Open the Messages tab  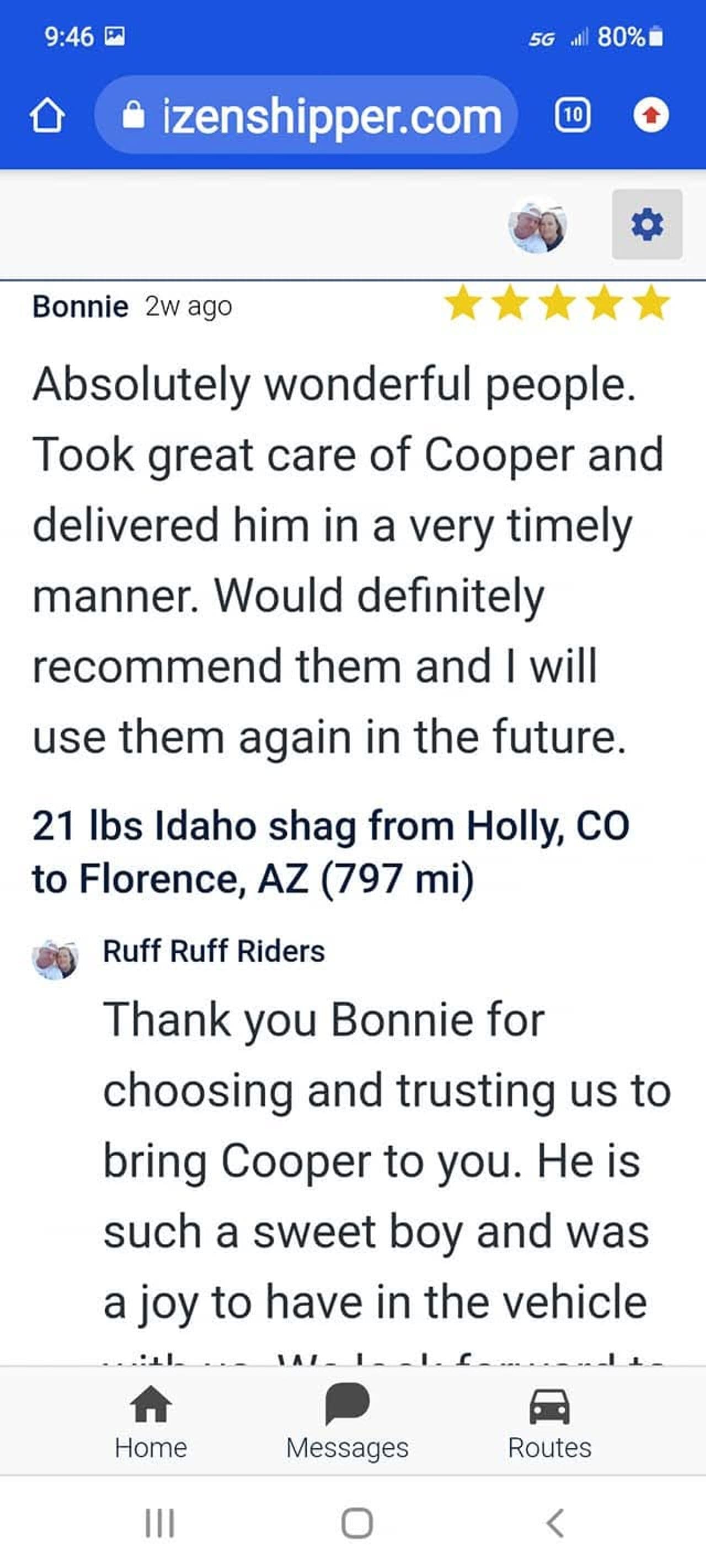point(347,1422)
